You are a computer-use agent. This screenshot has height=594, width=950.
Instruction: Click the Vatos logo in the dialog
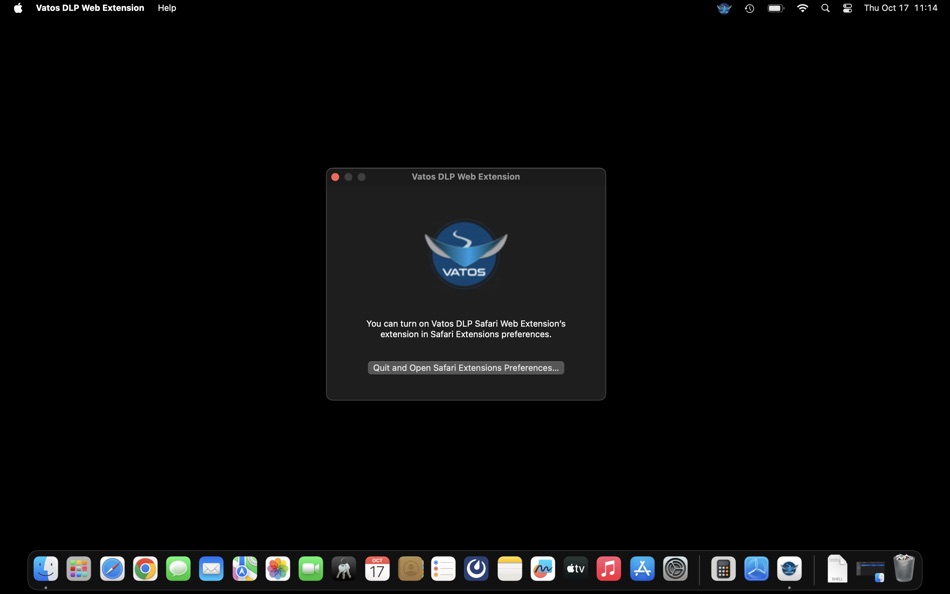click(465, 253)
